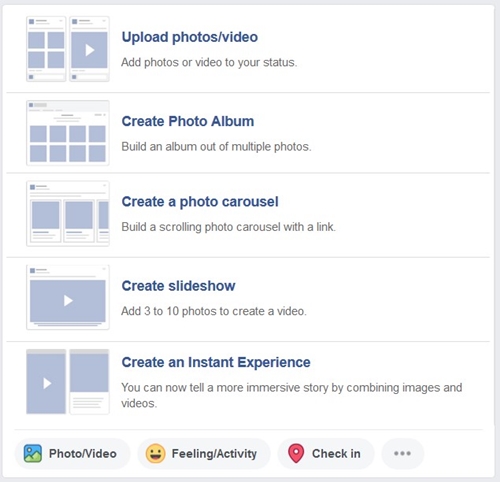Click the Instant Experience video thumbnail
Screen dimensions: 500x482
46,382
